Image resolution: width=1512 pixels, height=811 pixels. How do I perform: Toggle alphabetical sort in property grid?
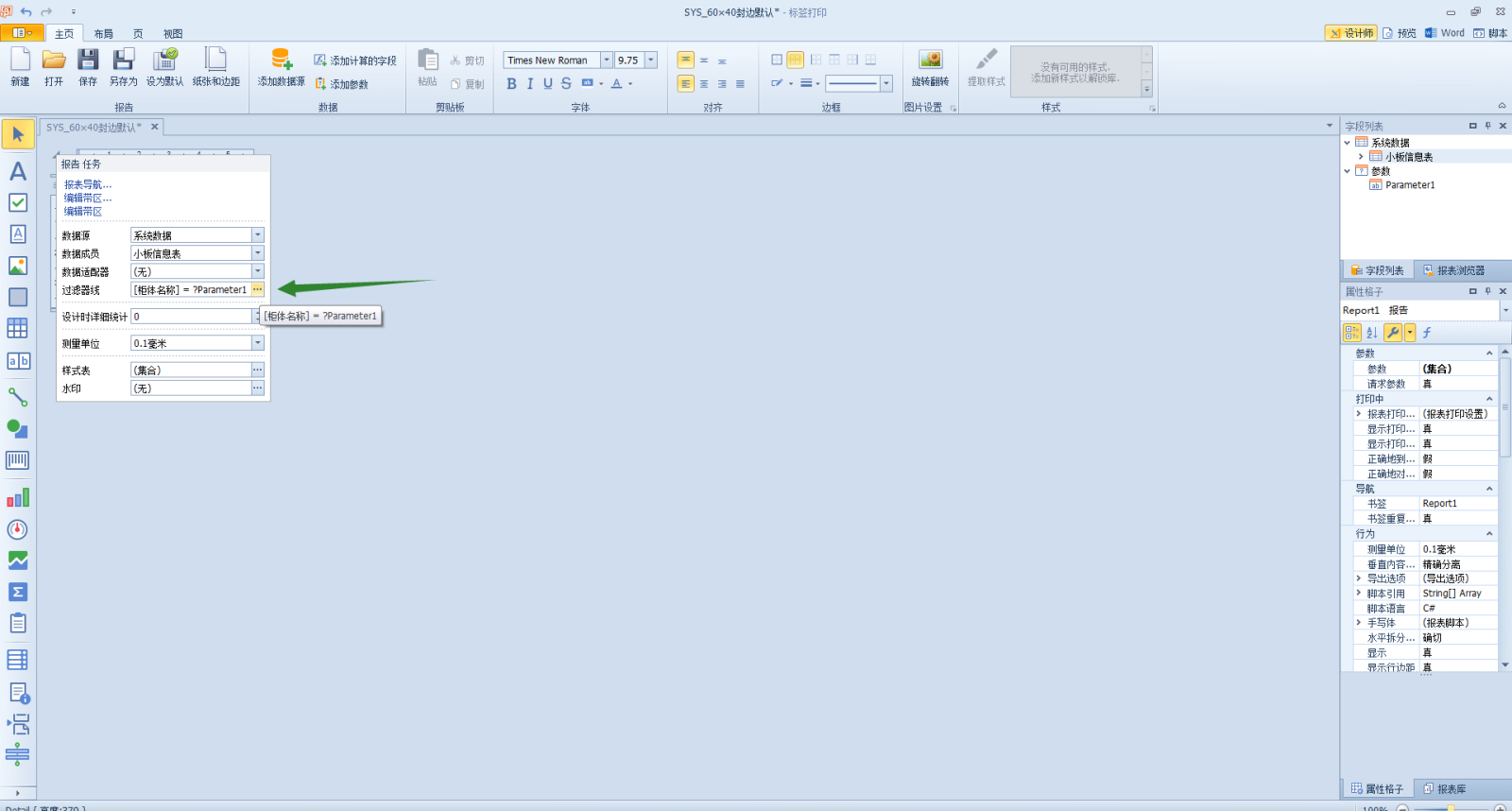coord(1372,333)
